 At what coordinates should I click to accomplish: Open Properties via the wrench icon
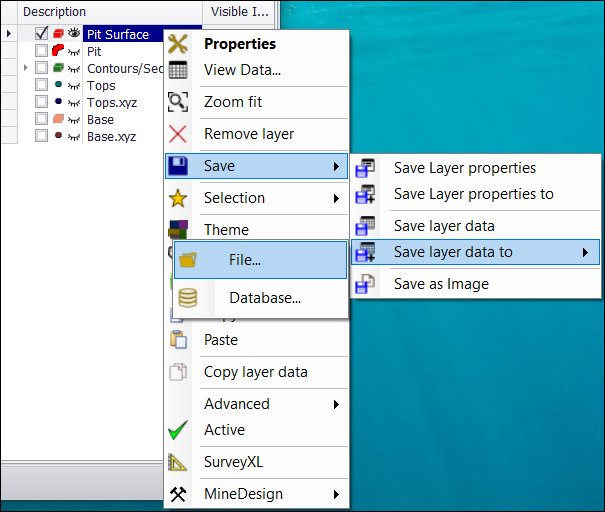[x=178, y=44]
